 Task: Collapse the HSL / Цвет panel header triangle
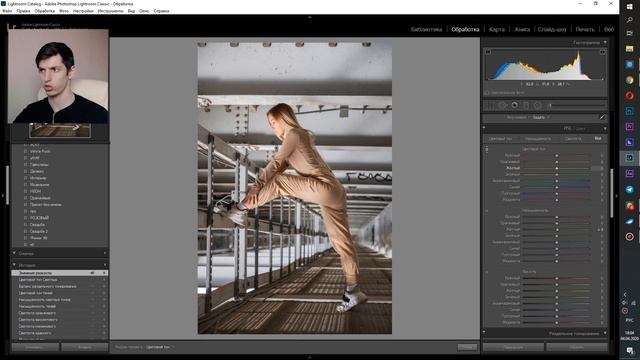click(605, 128)
